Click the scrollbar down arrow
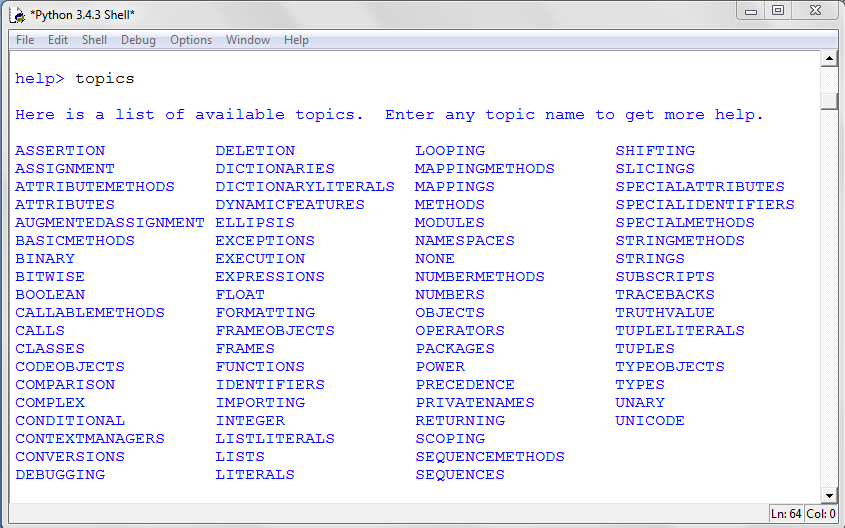This screenshot has height=528, width=845. click(x=829, y=495)
